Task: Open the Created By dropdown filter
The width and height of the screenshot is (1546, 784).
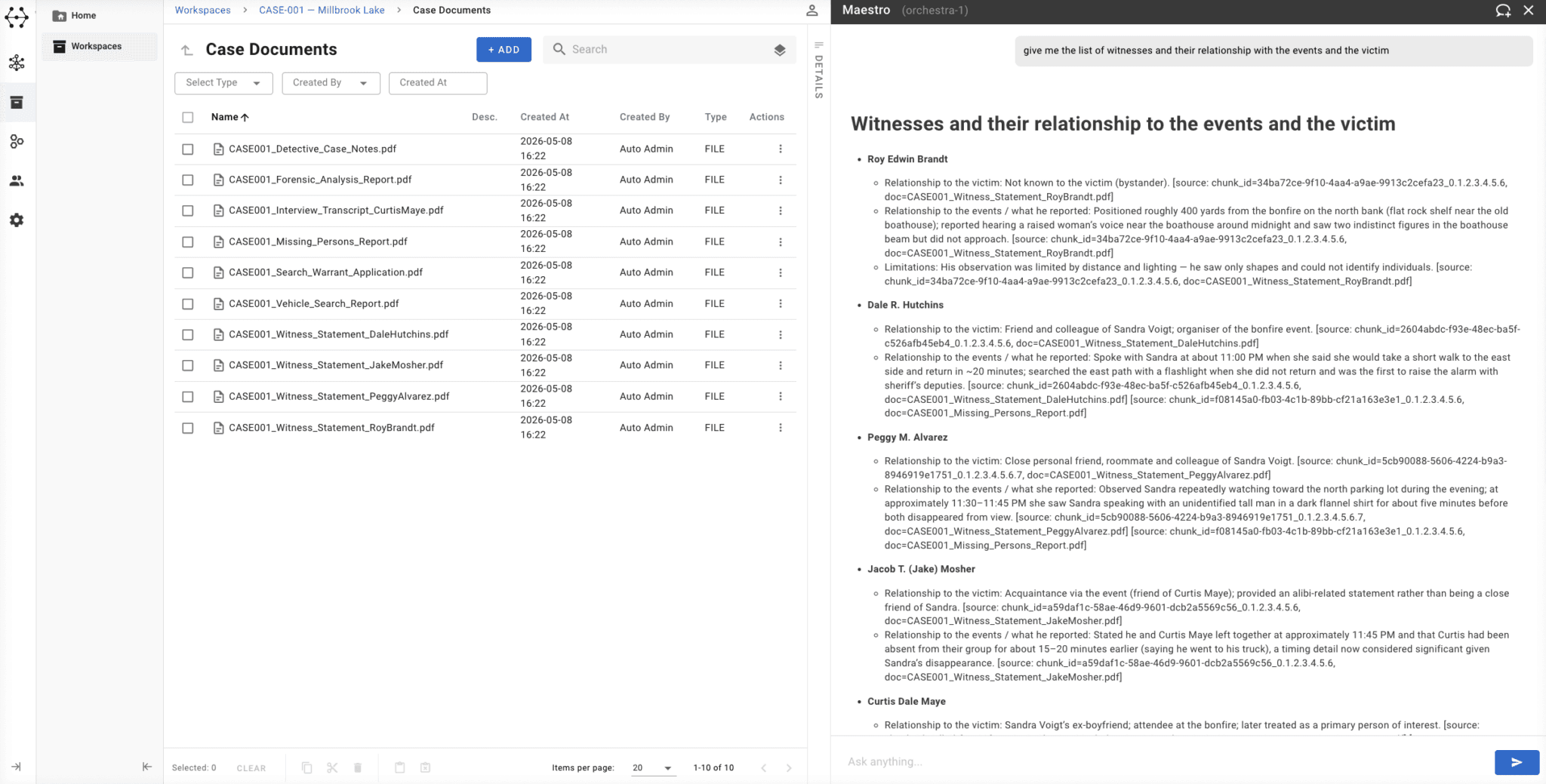Action: click(x=331, y=83)
